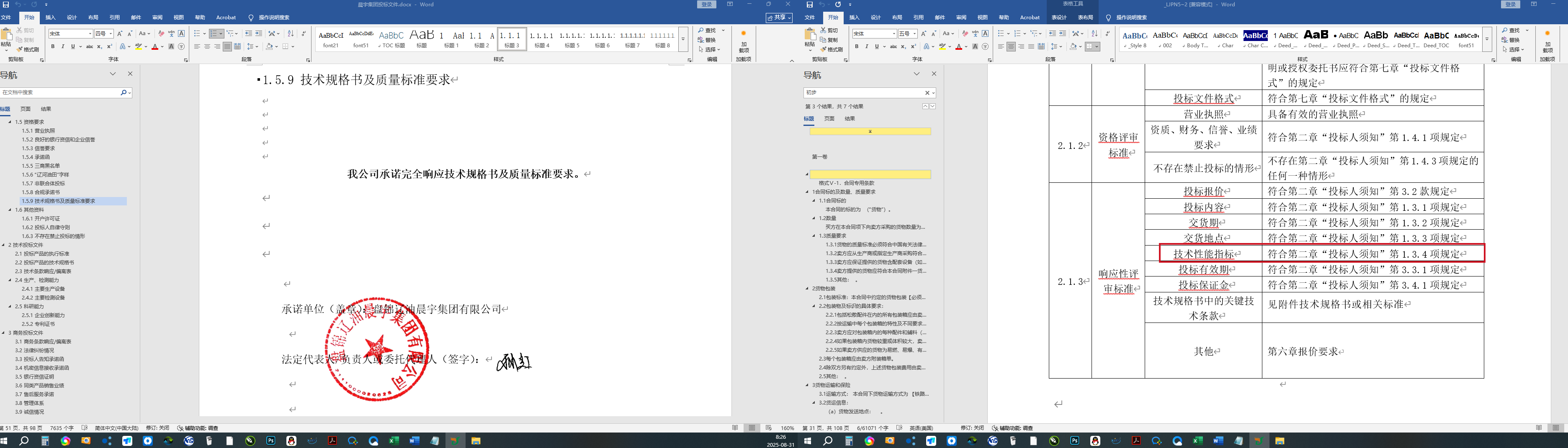
Task: Click show paragraph marks icon in right window
Action: (1107, 34)
